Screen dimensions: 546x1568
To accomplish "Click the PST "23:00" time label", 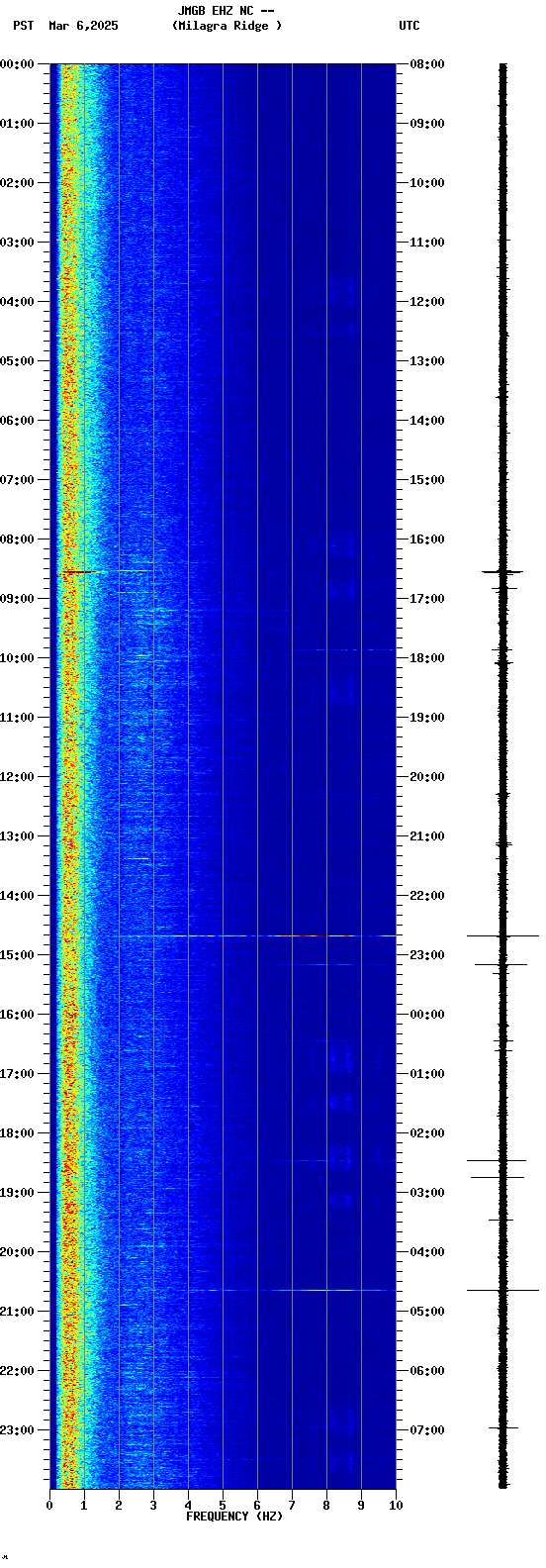I will [x=17, y=1430].
